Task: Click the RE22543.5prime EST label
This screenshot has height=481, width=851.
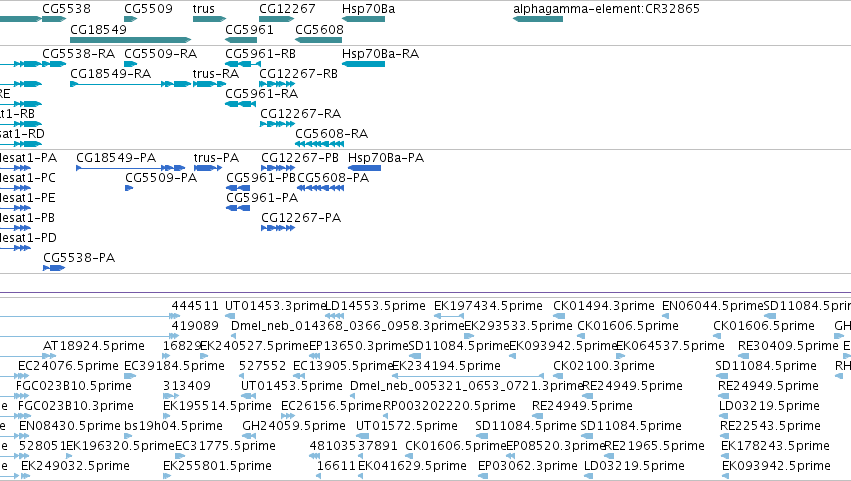Action: [771, 426]
